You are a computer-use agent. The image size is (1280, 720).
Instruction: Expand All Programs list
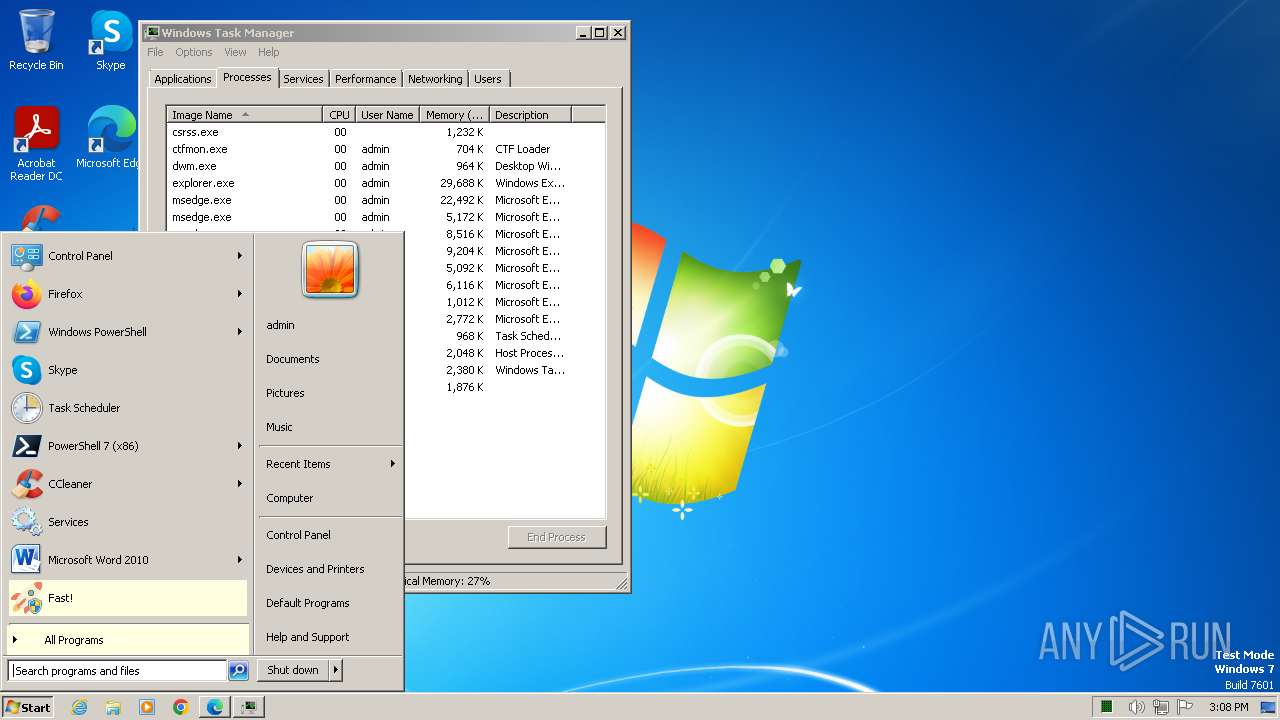pos(128,640)
